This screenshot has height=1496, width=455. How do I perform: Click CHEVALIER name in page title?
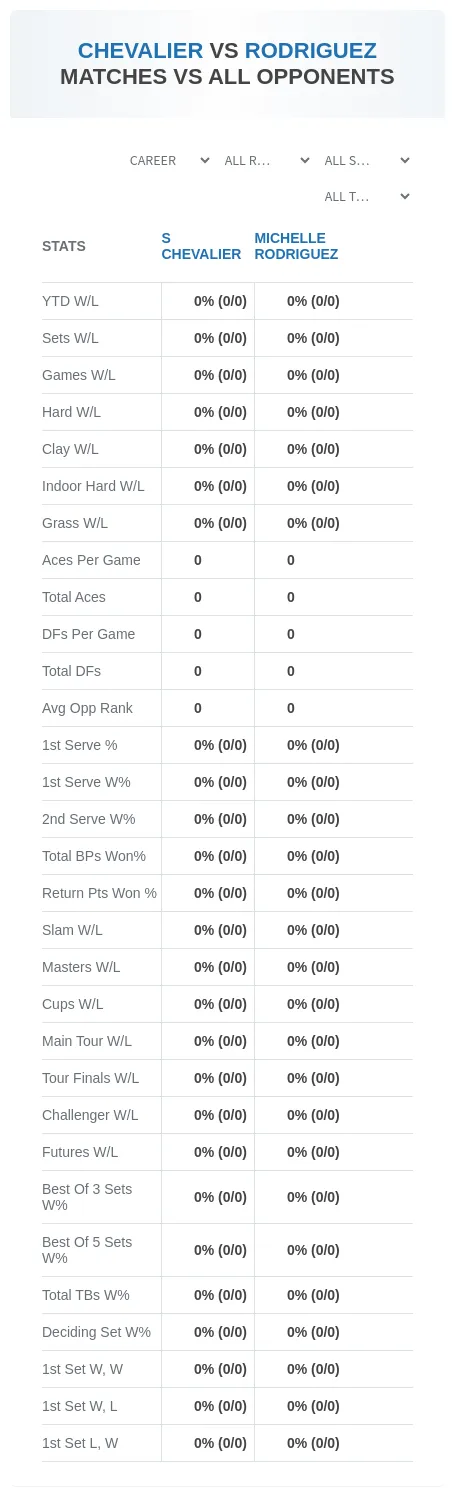point(140,51)
